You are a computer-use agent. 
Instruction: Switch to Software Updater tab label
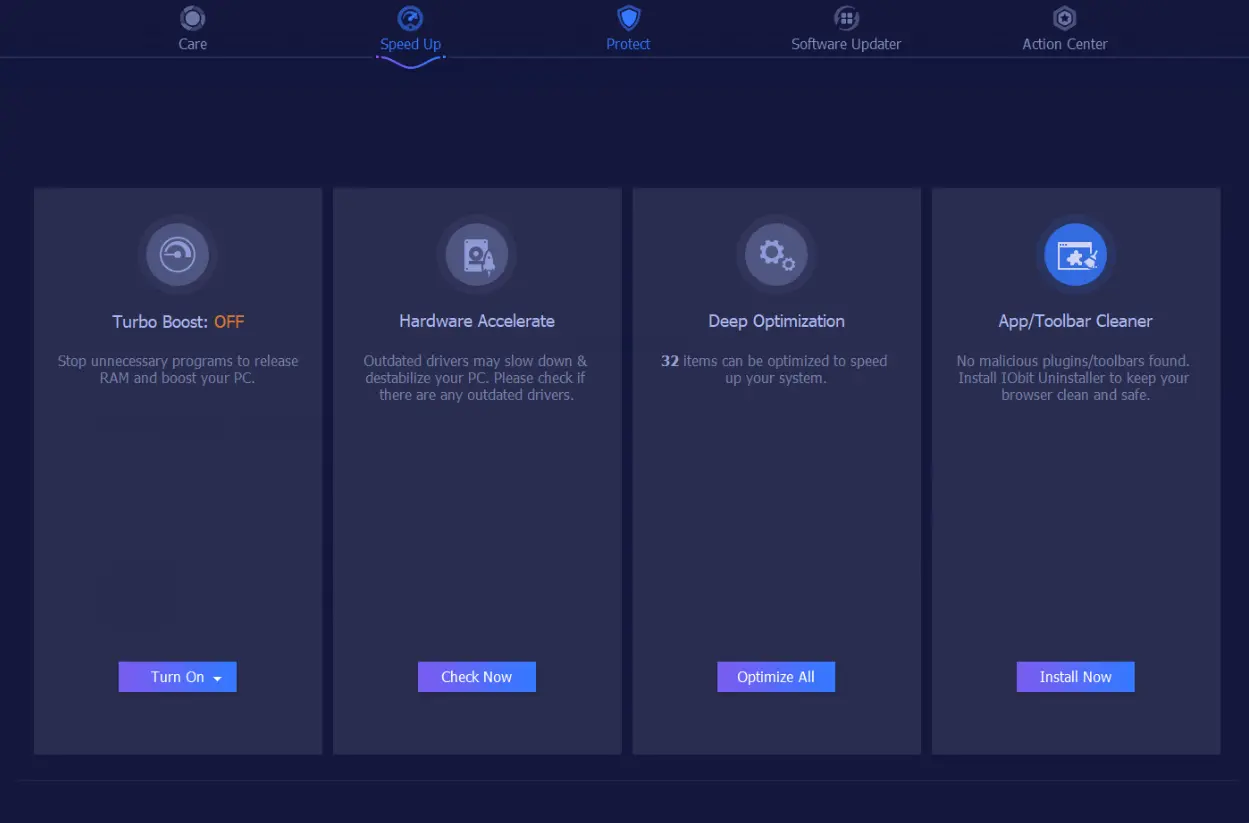(846, 44)
